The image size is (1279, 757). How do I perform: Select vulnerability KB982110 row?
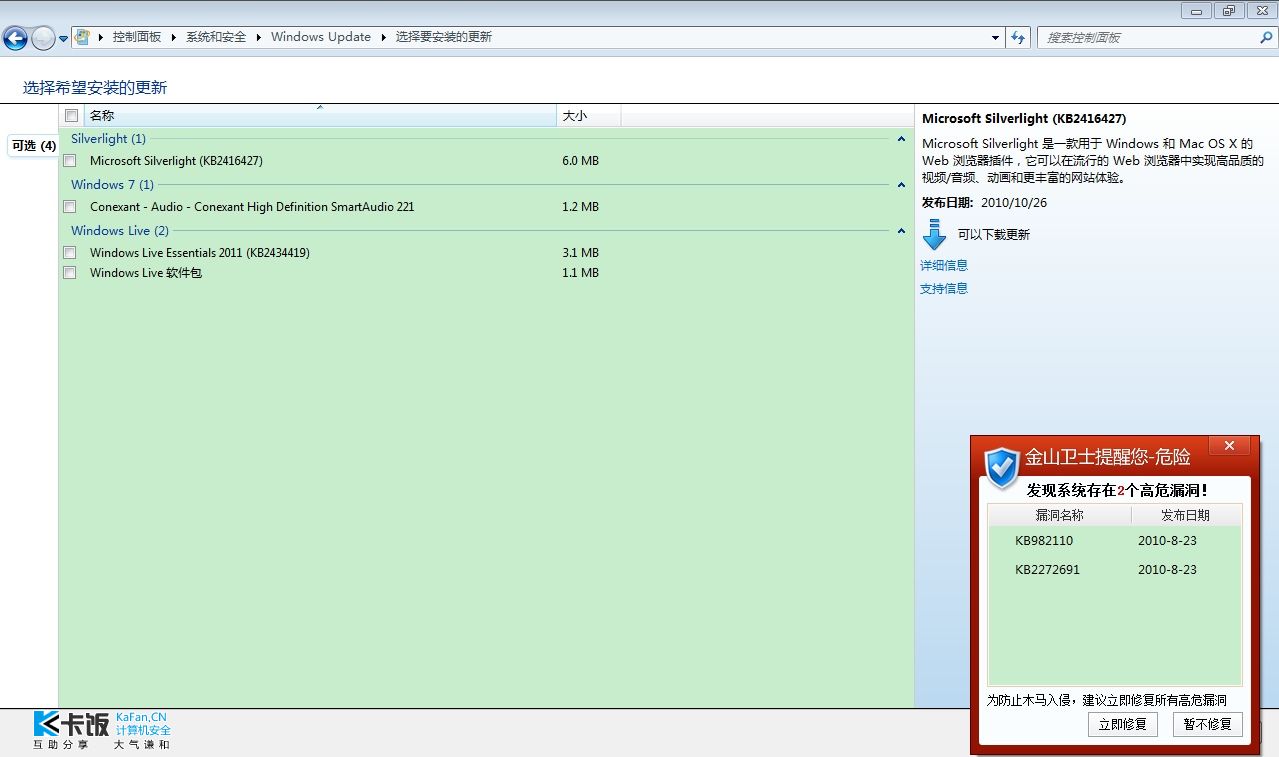click(1114, 541)
